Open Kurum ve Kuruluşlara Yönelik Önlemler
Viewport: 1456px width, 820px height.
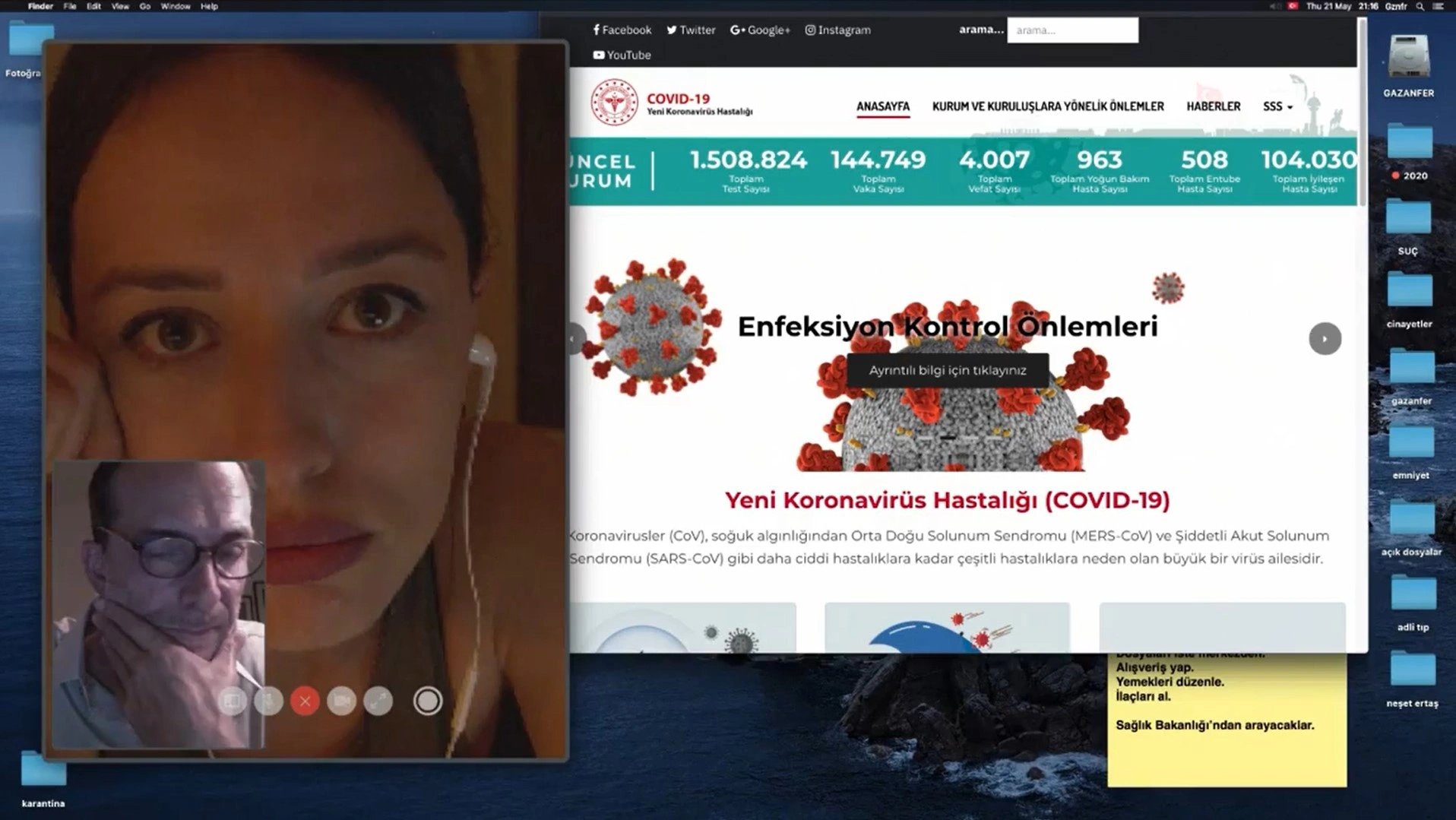coord(1047,106)
